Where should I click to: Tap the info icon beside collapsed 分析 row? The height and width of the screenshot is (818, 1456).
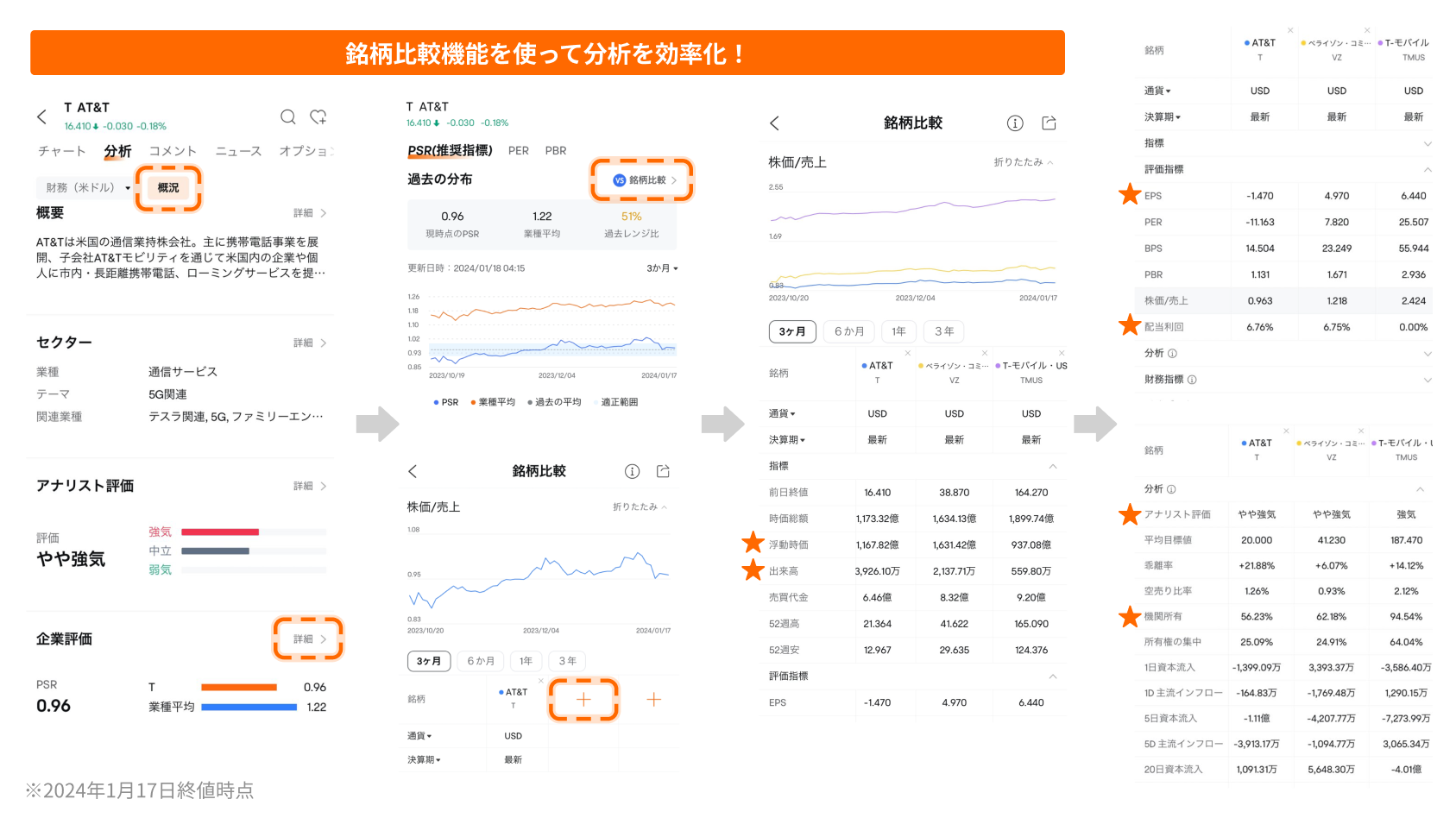point(1172,354)
